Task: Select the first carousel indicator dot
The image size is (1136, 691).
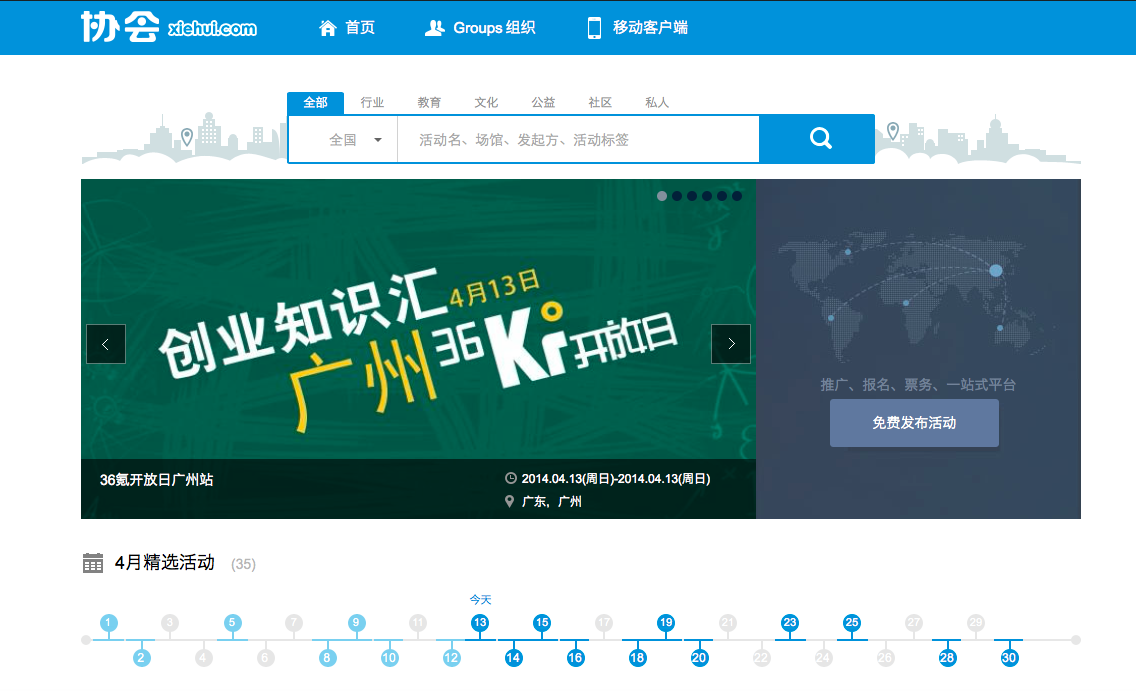Action: (x=661, y=196)
